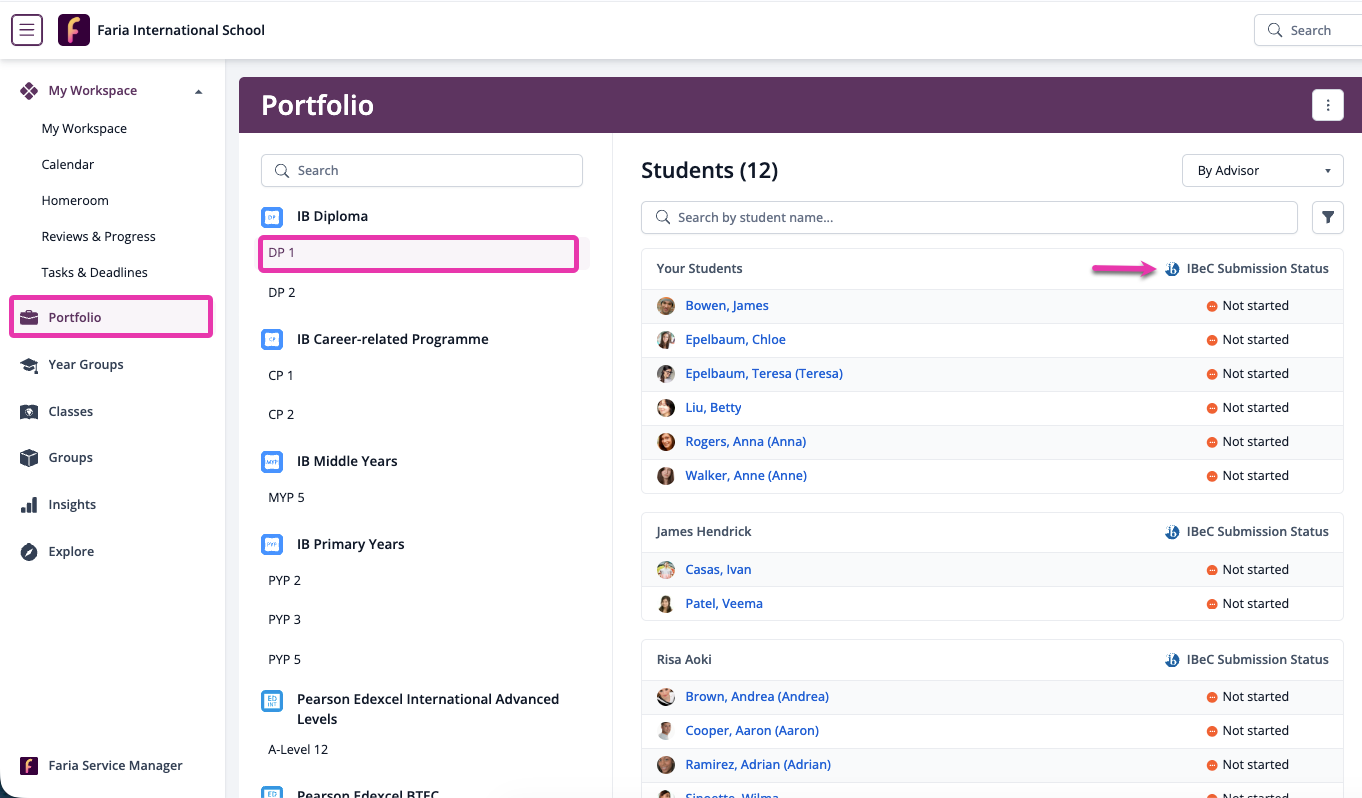The image size is (1362, 798).
Task: Click Not started status for Casas, Ivan
Action: 1255,570
